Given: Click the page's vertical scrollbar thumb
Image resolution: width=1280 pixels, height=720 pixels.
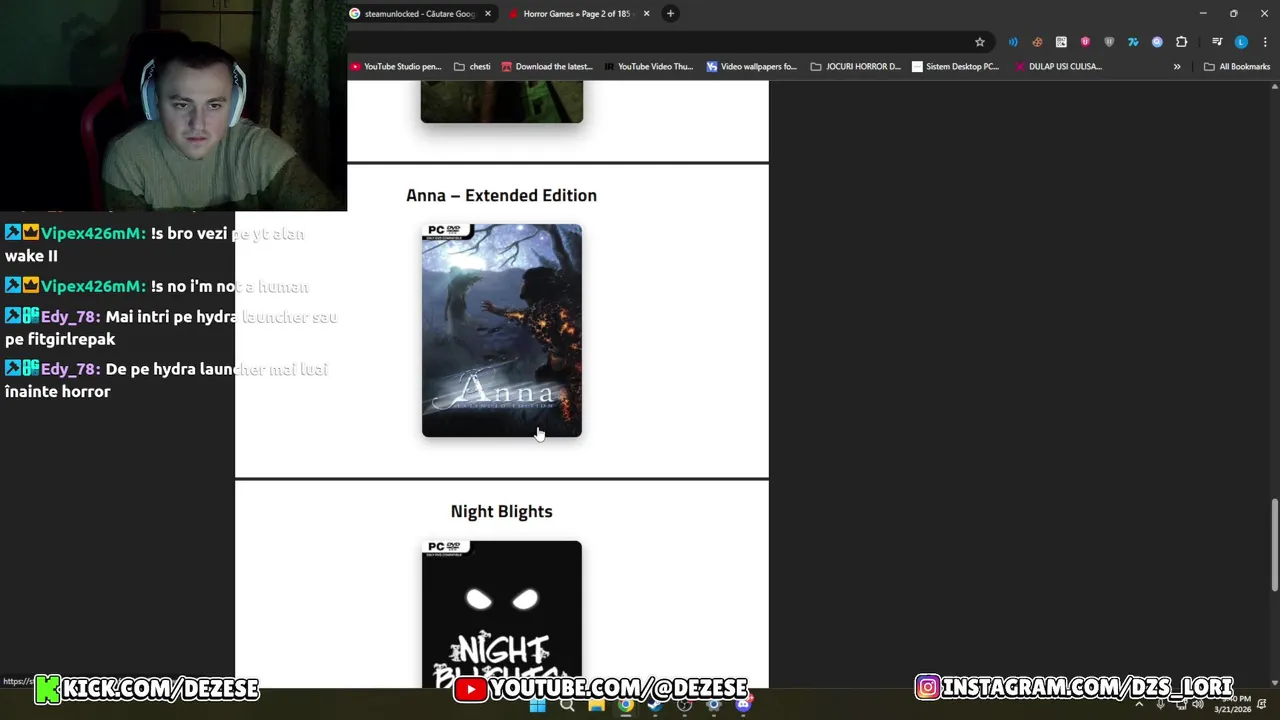Looking at the screenshot, I should tap(1274, 545).
